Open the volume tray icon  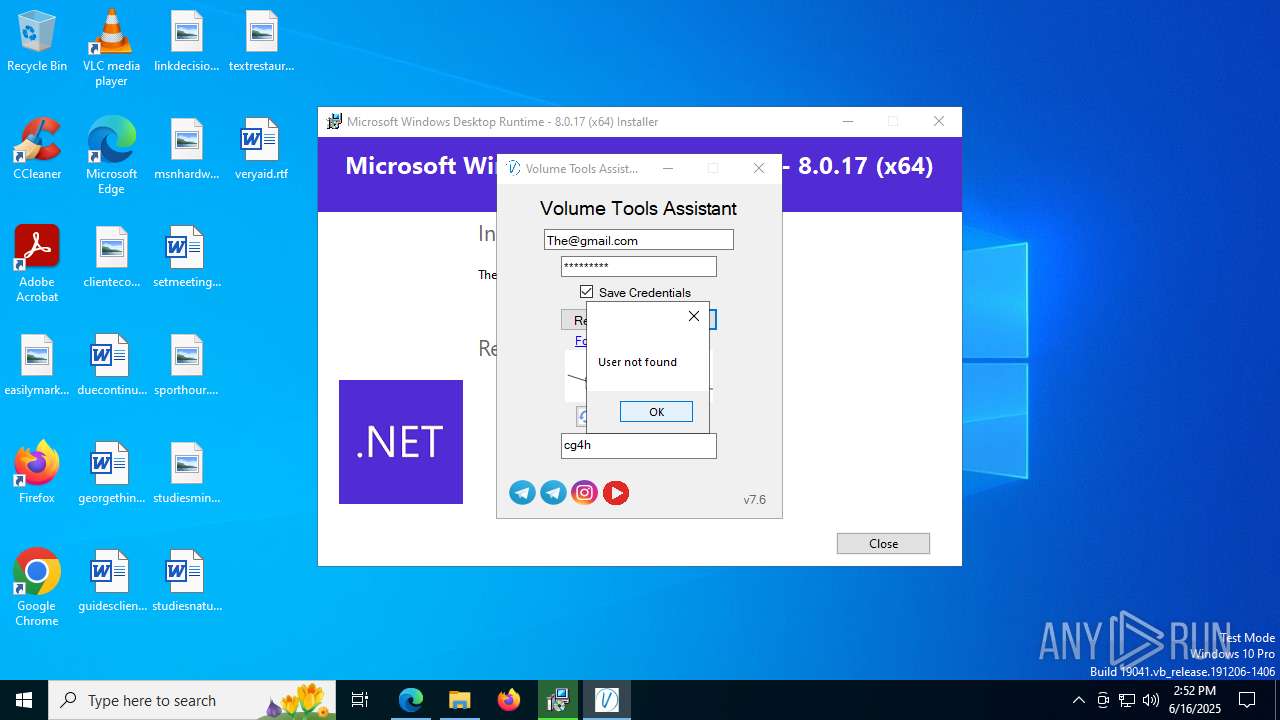tap(1151, 700)
